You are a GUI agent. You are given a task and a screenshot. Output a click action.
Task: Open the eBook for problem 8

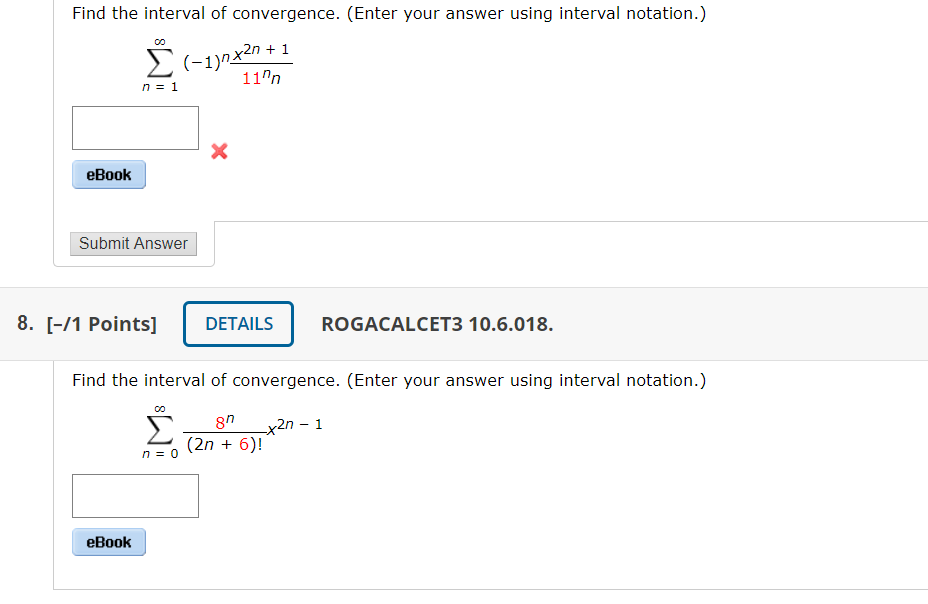tap(108, 542)
